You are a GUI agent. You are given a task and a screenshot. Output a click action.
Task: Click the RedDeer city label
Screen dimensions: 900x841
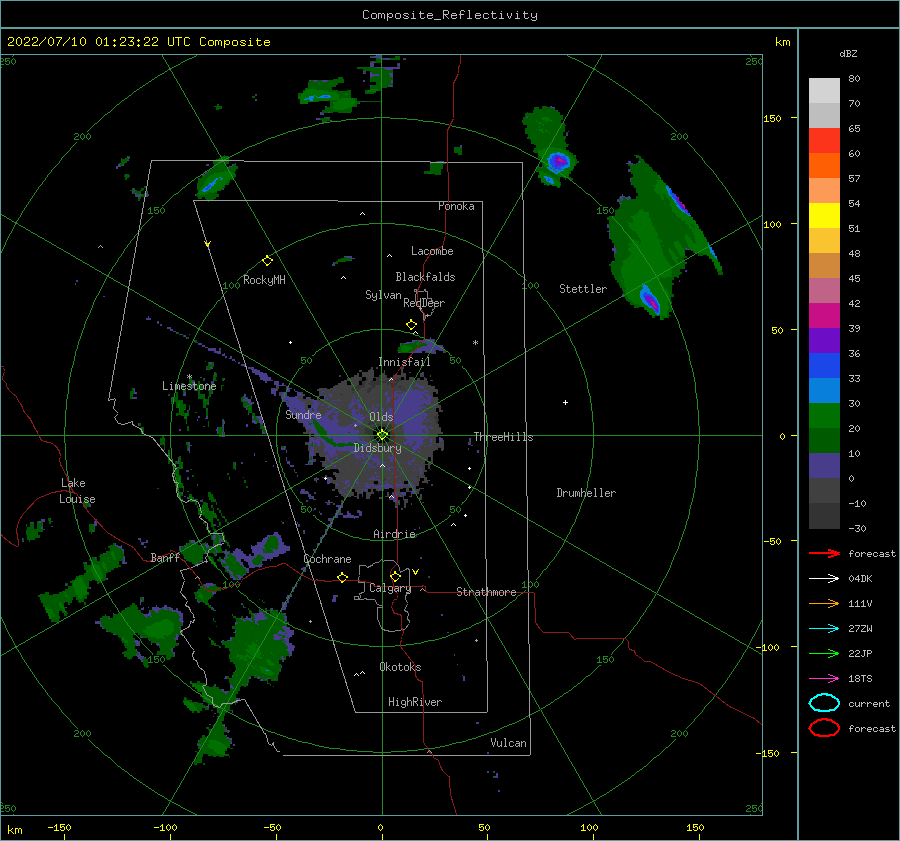(x=424, y=303)
